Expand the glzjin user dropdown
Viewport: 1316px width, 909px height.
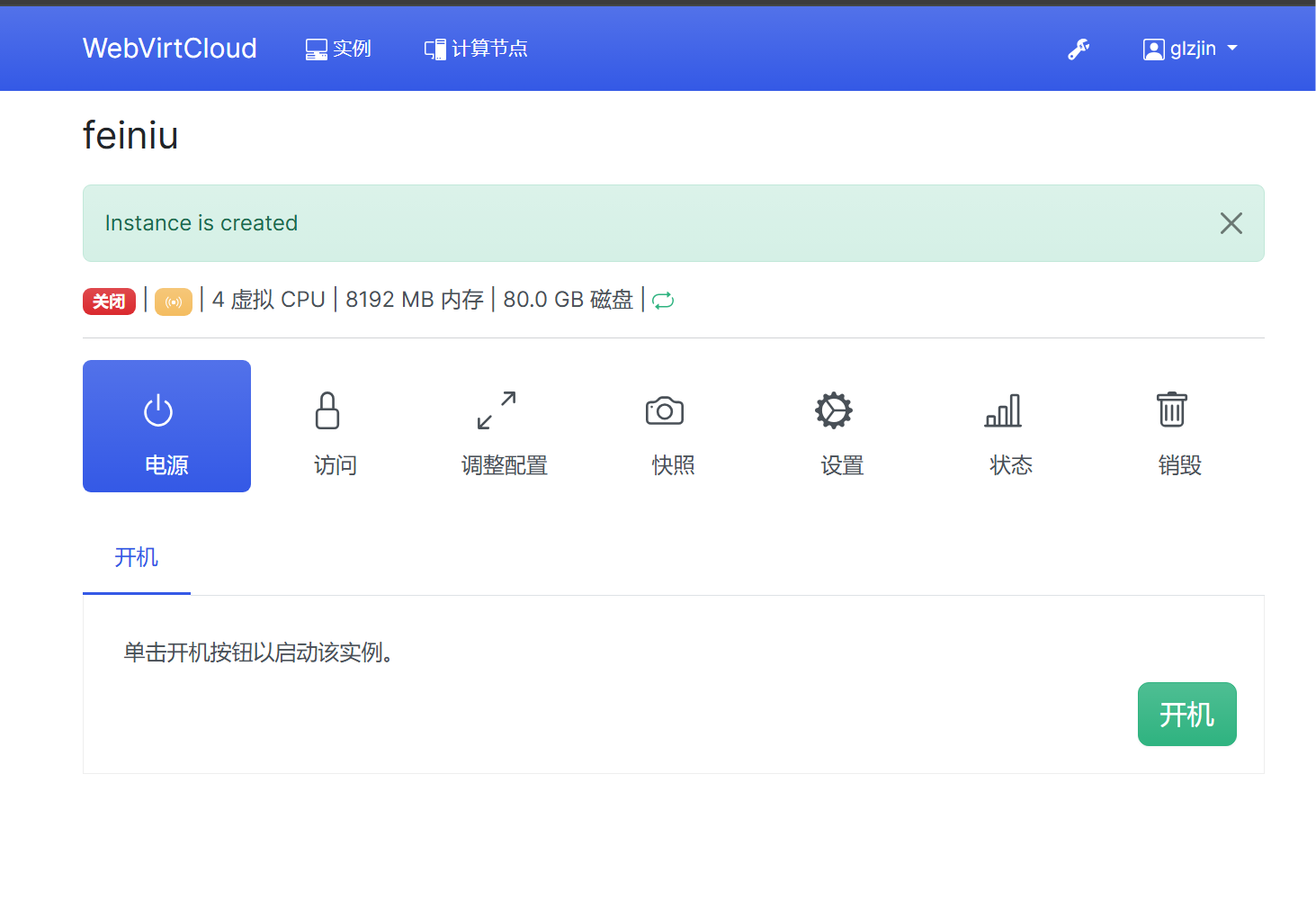pos(1191,49)
